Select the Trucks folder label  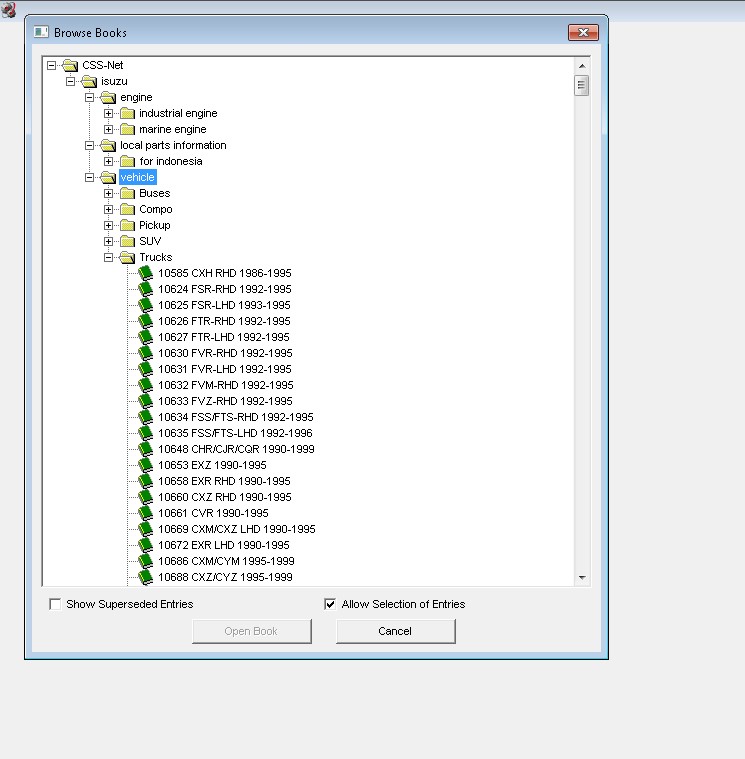tap(156, 257)
